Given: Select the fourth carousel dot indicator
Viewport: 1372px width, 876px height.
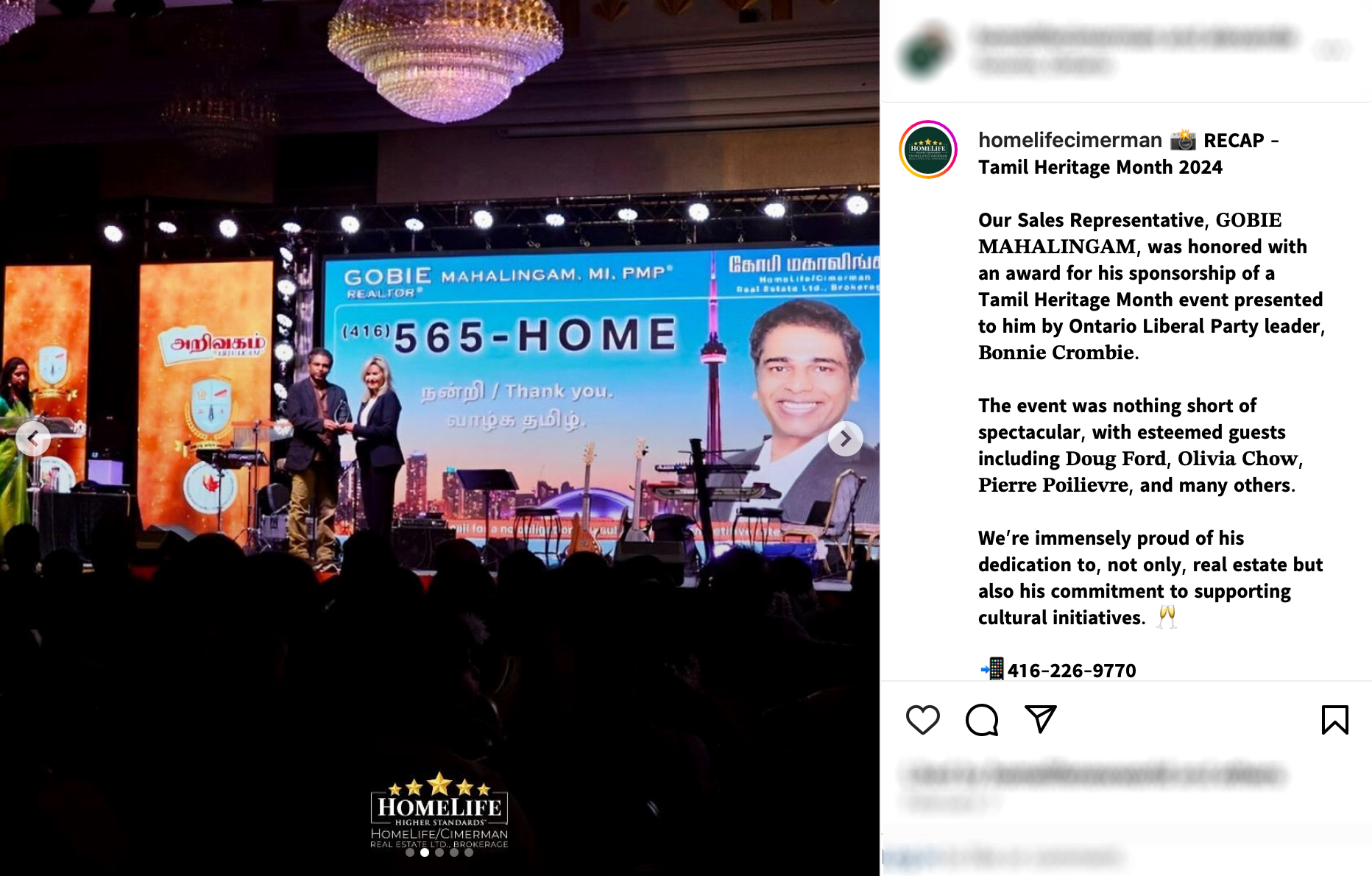Looking at the screenshot, I should (454, 852).
